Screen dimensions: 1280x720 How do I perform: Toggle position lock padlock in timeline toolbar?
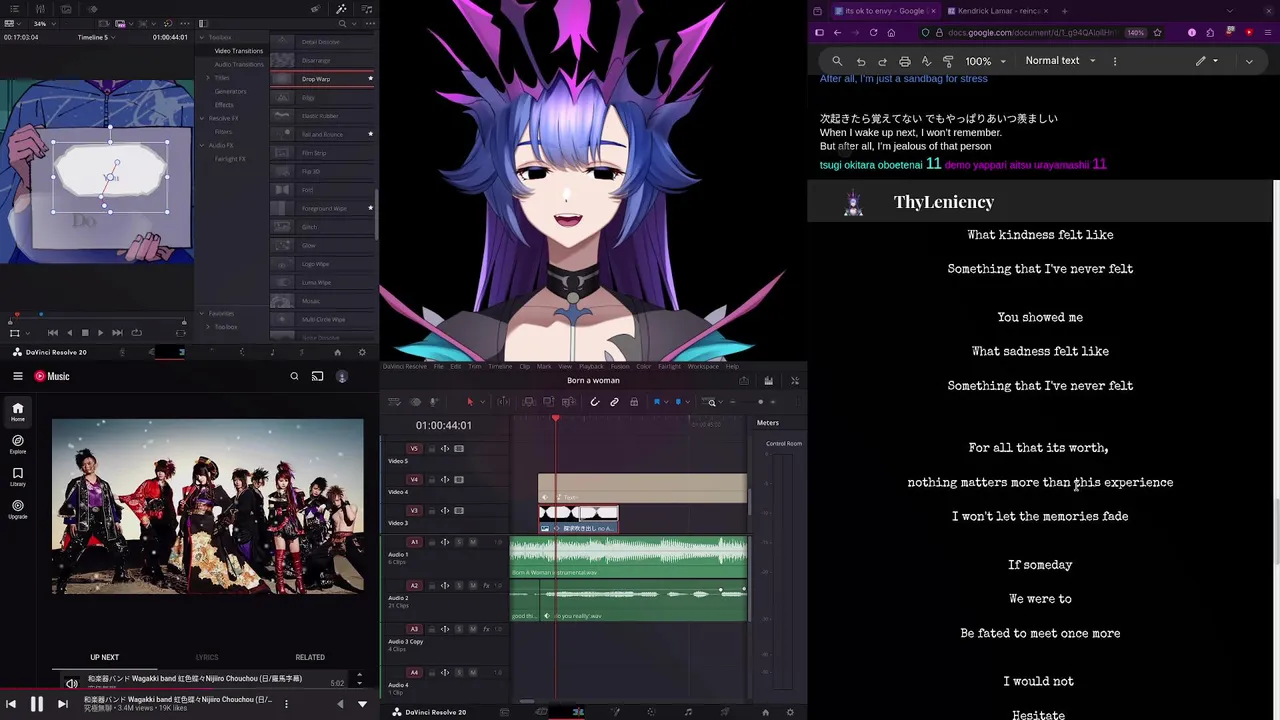634,402
